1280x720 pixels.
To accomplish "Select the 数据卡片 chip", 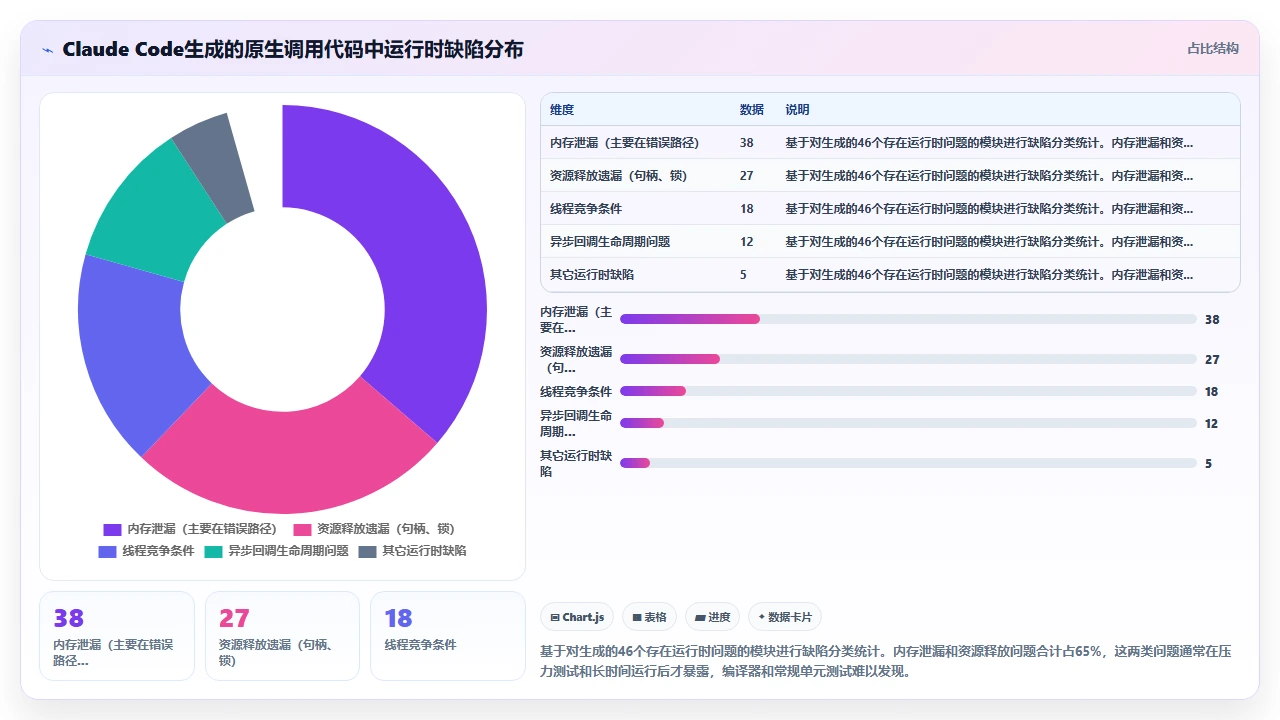I will point(785,617).
